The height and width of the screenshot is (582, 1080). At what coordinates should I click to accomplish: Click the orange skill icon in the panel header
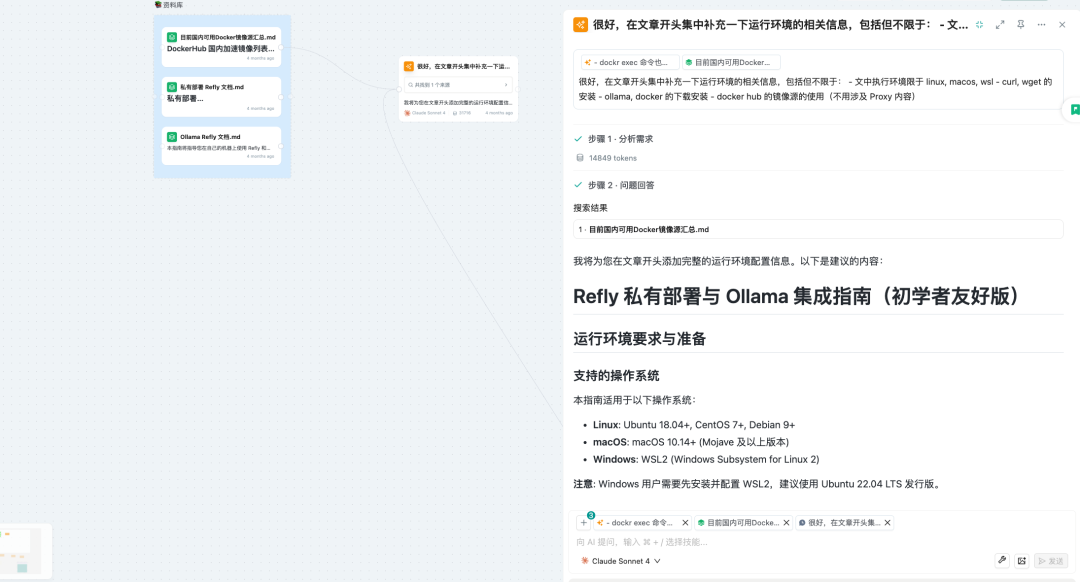(581, 25)
